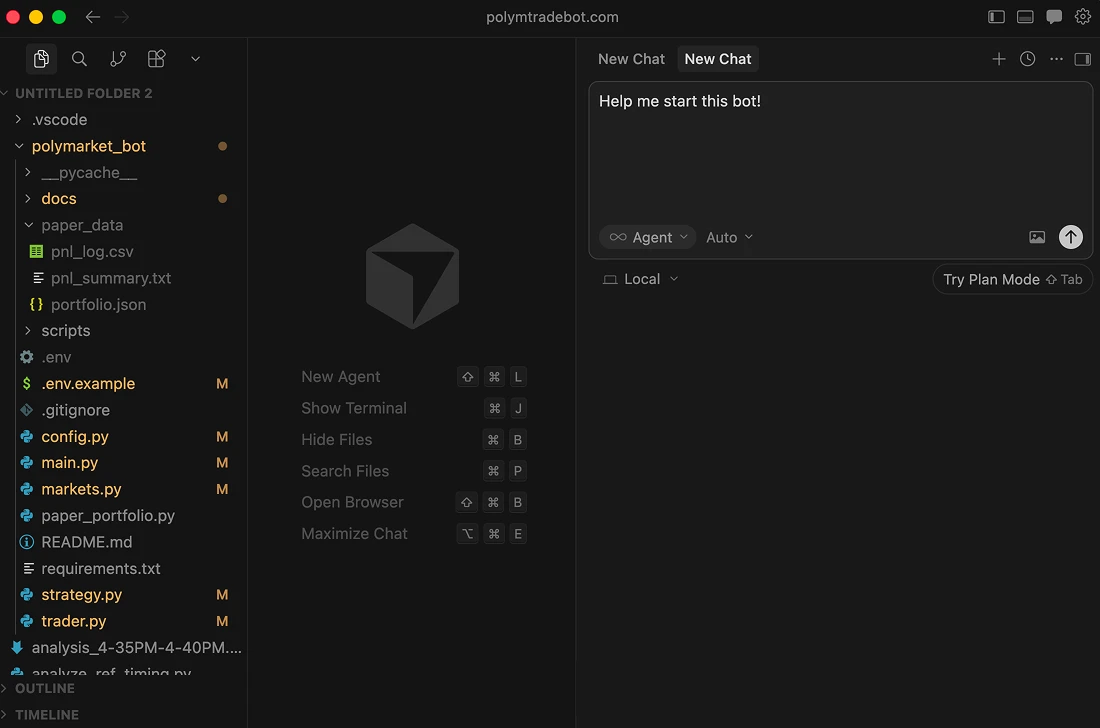Open Source Control branch icon
Image resolution: width=1100 pixels, height=728 pixels.
118,59
